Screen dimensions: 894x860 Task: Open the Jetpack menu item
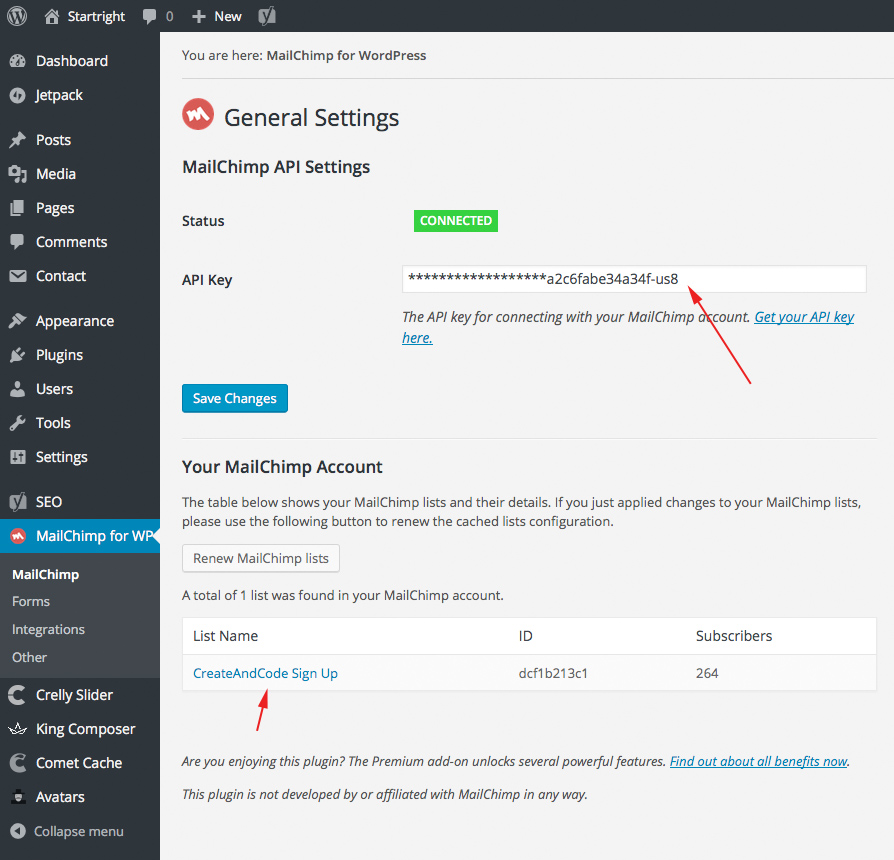[59, 95]
